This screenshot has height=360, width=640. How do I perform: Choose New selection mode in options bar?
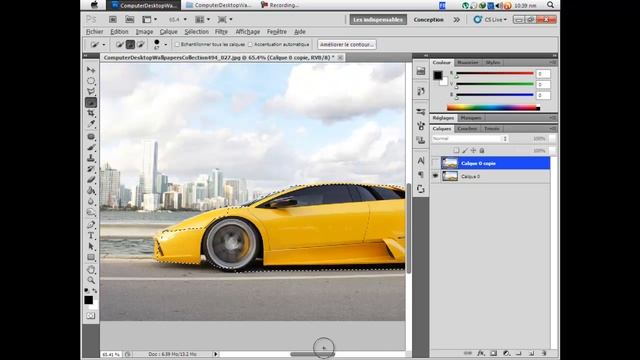tap(119, 44)
